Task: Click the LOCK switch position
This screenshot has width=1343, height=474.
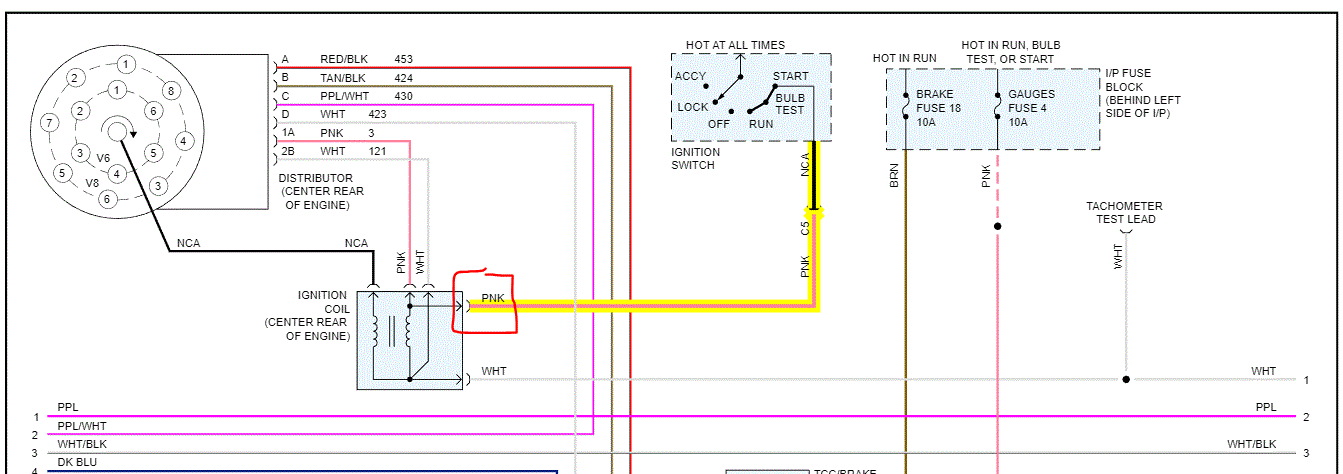Action: [692, 106]
